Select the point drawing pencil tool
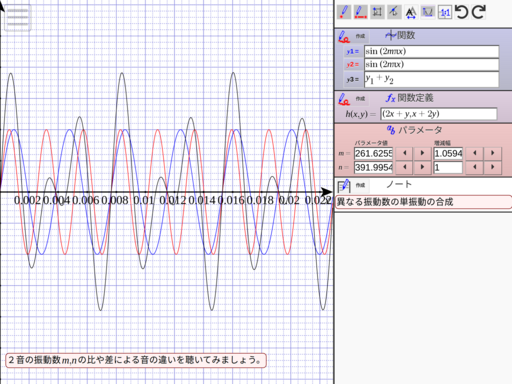Screen dimensions: 512x384 [x=344, y=12]
